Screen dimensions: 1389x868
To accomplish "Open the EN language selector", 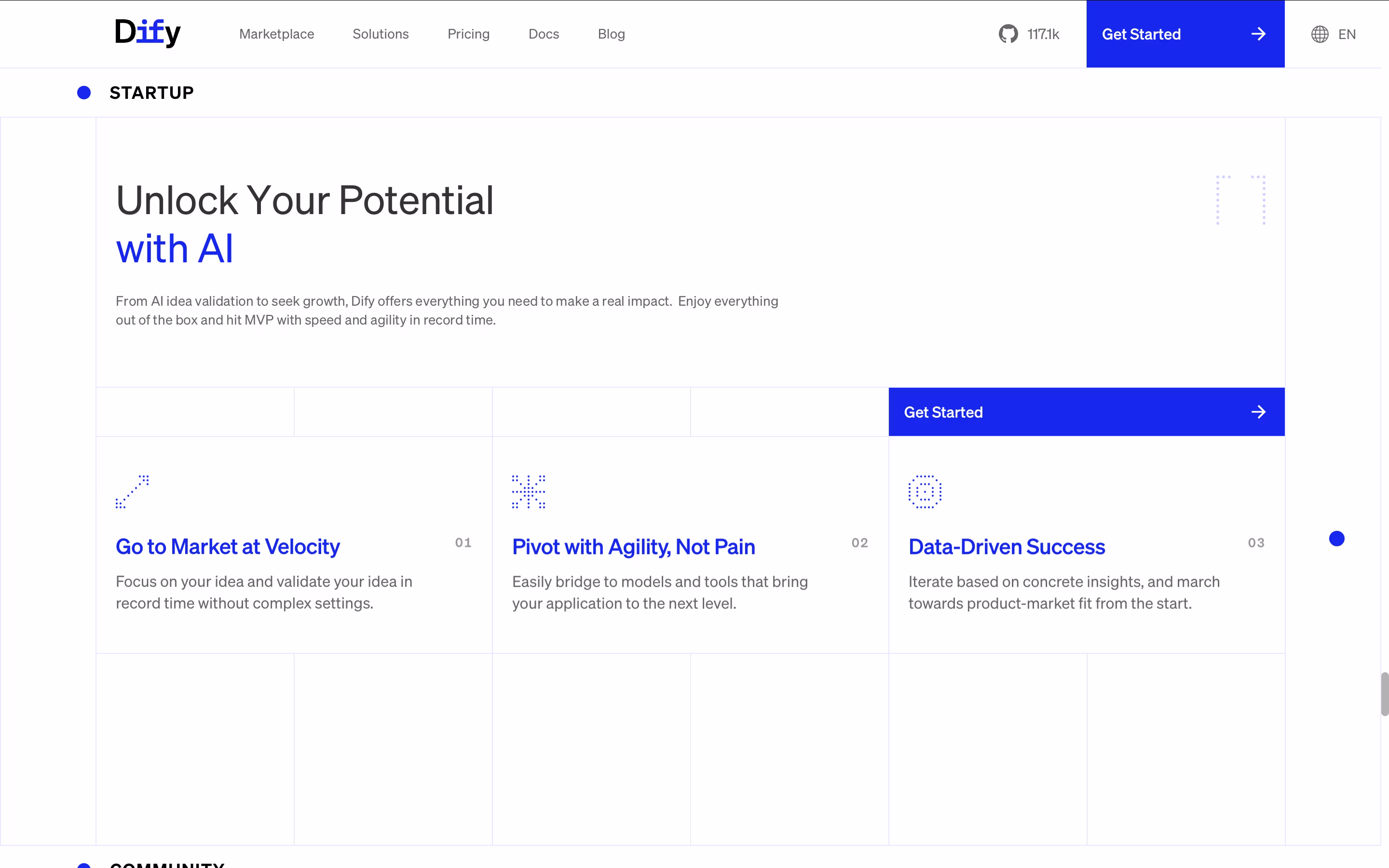I will click(1347, 34).
